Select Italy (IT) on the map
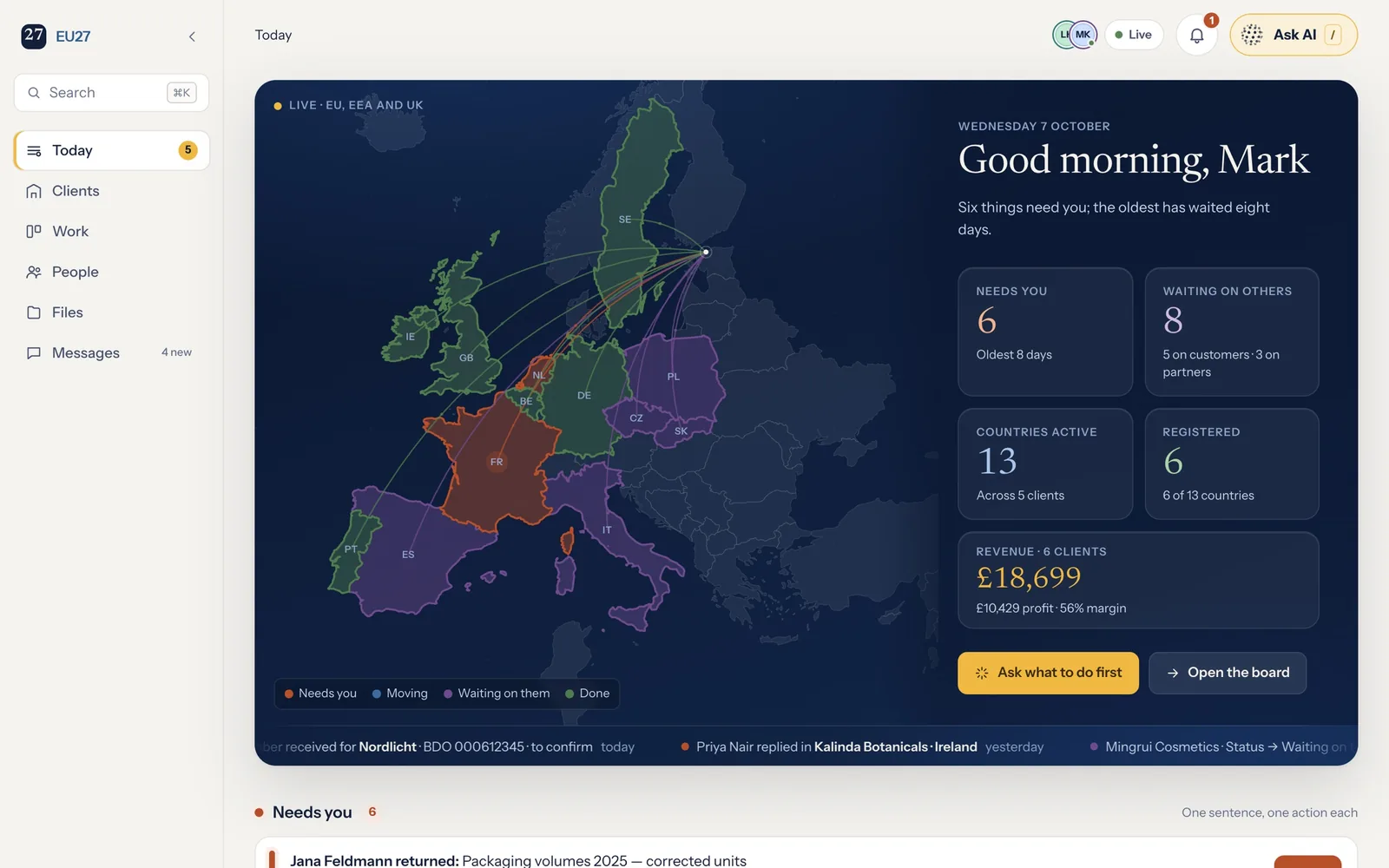This screenshot has width=1389, height=868. click(607, 529)
